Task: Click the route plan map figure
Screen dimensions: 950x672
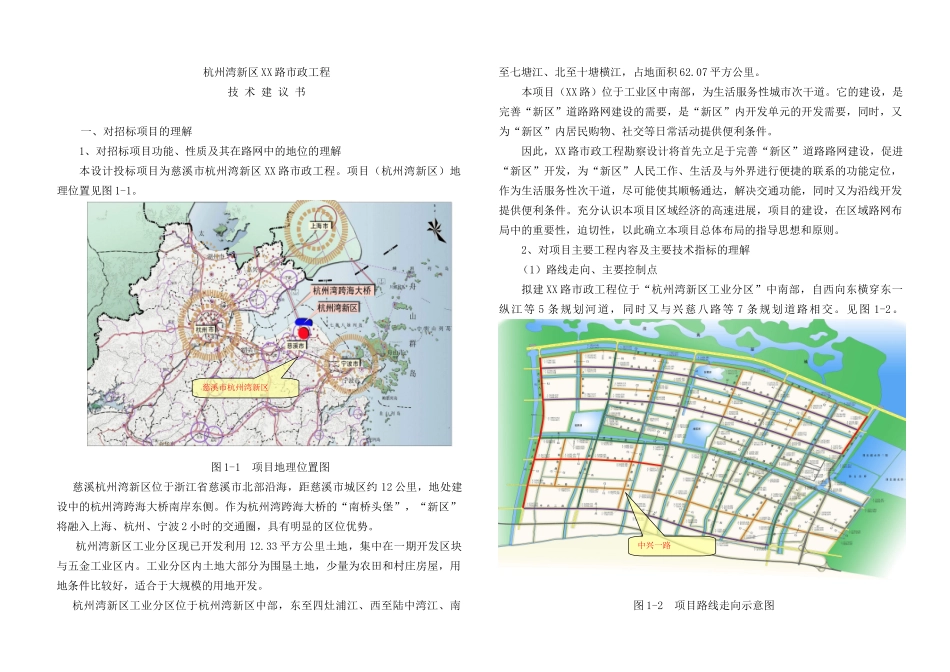Action: click(702, 448)
